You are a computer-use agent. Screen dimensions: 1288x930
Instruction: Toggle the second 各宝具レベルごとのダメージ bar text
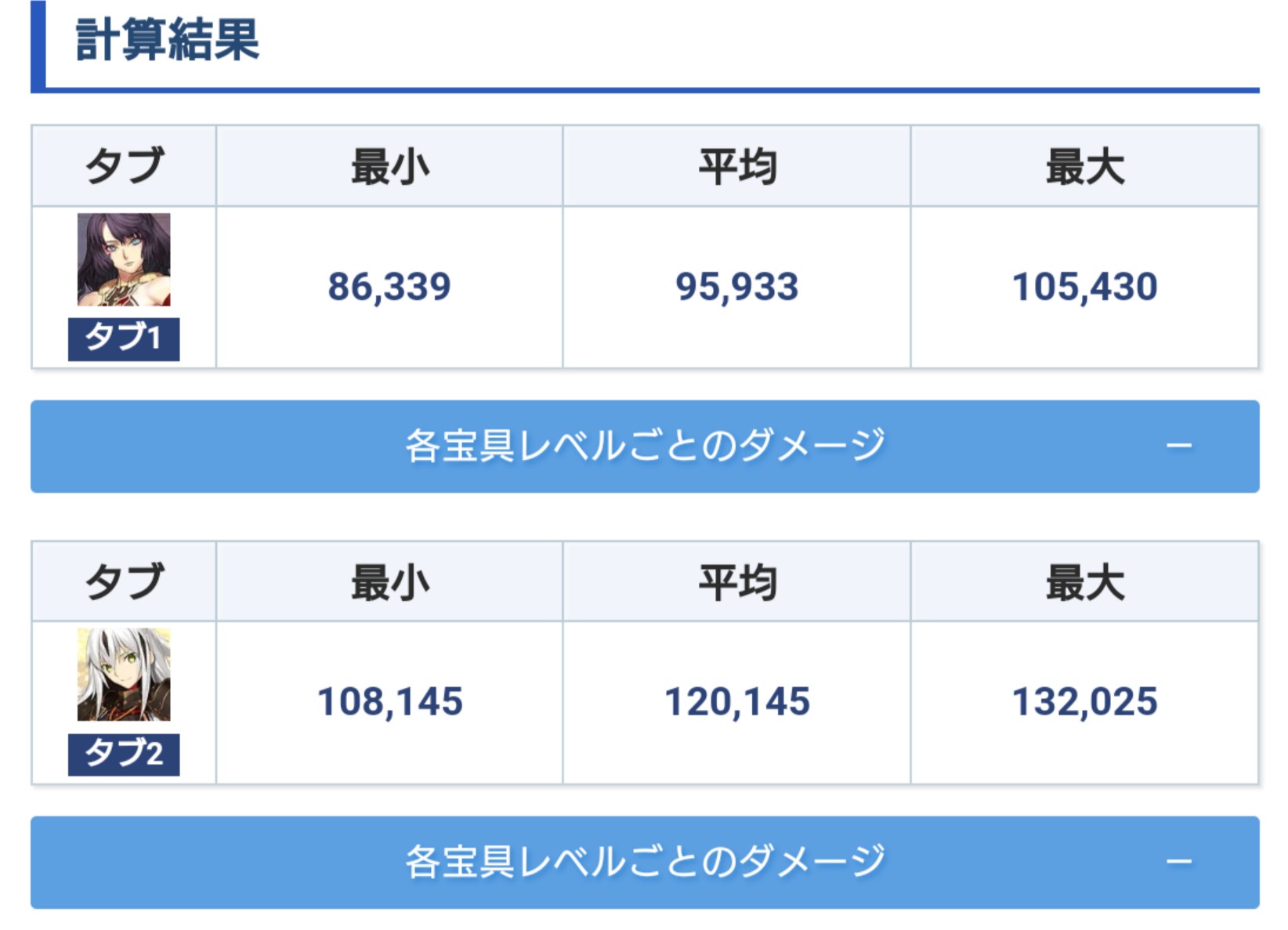coord(645,862)
